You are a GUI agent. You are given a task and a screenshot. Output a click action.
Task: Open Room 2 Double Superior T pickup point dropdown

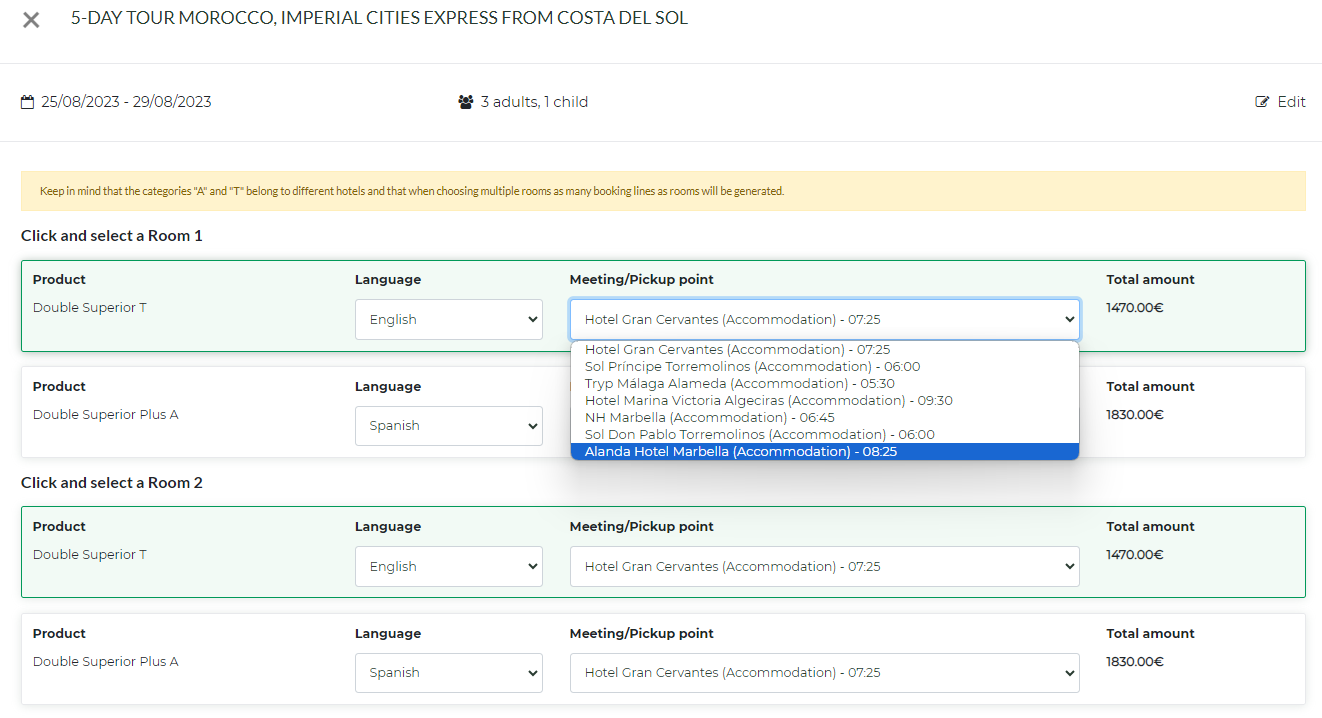point(824,567)
